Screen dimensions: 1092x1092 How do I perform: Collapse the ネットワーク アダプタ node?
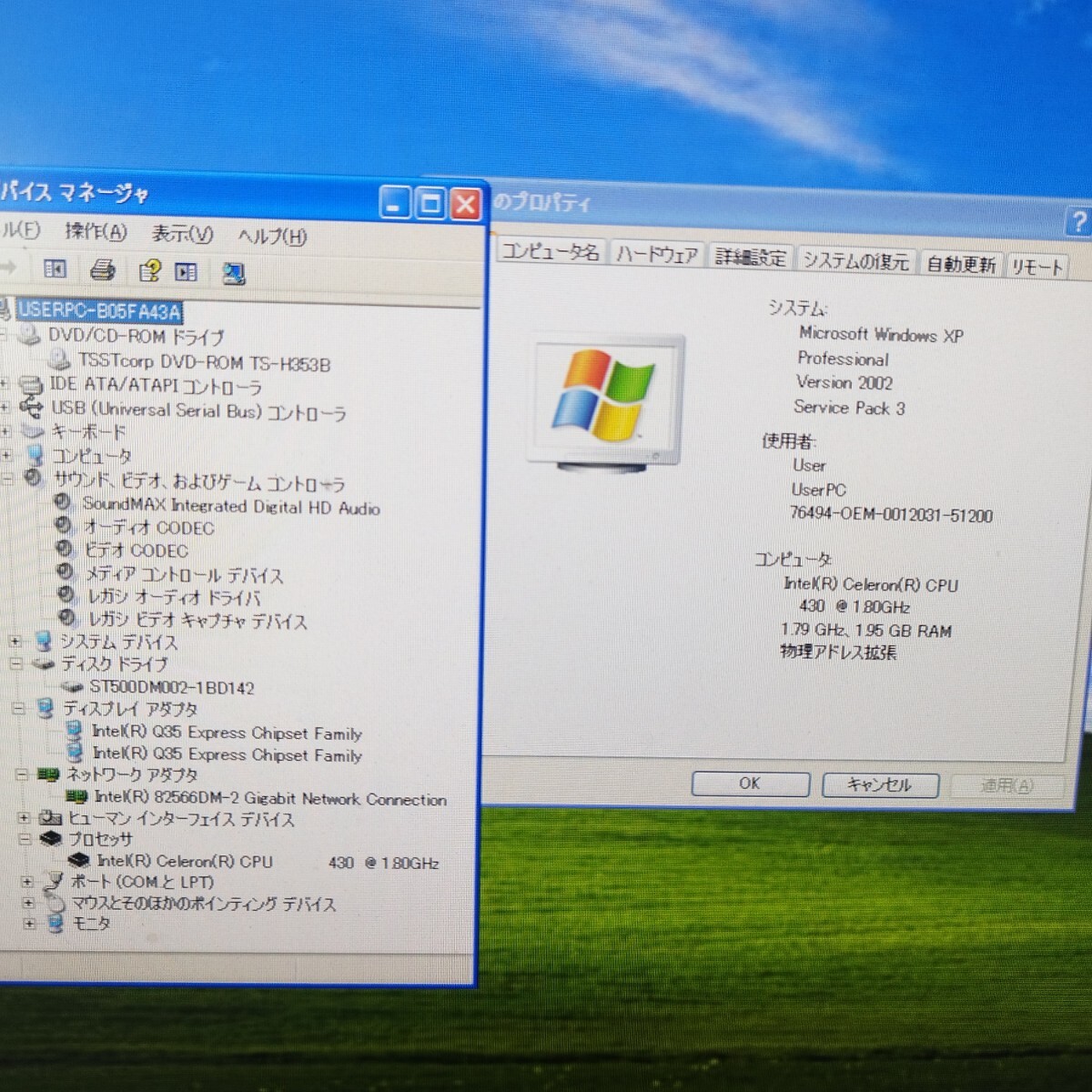click(x=21, y=774)
